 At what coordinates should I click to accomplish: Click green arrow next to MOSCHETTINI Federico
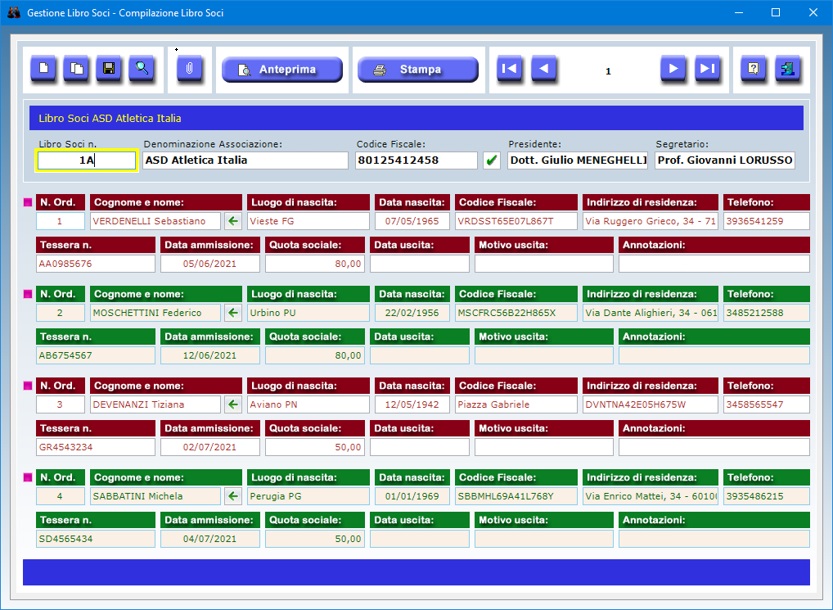pyautogui.click(x=233, y=313)
